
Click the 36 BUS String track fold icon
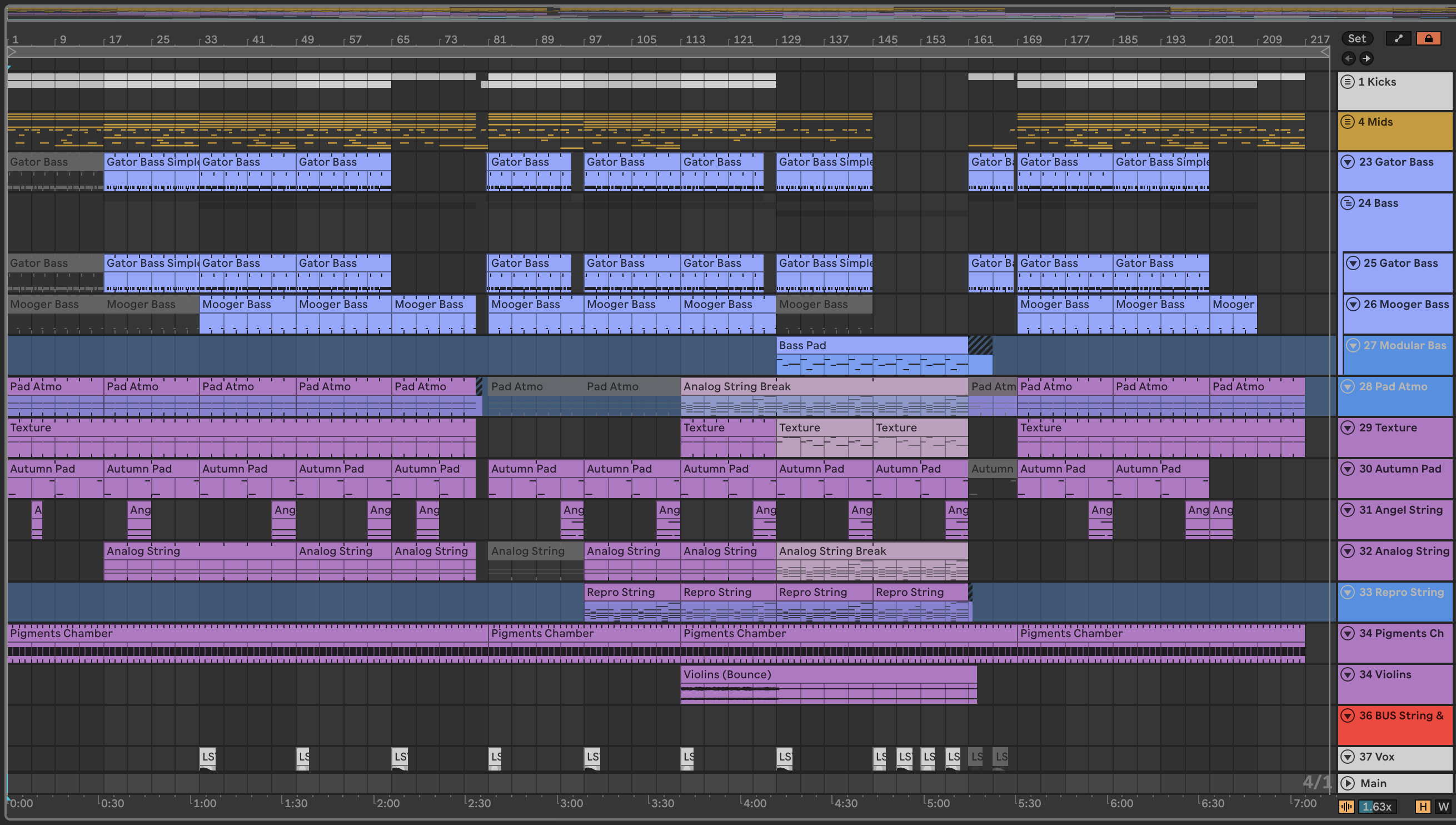click(x=1348, y=715)
